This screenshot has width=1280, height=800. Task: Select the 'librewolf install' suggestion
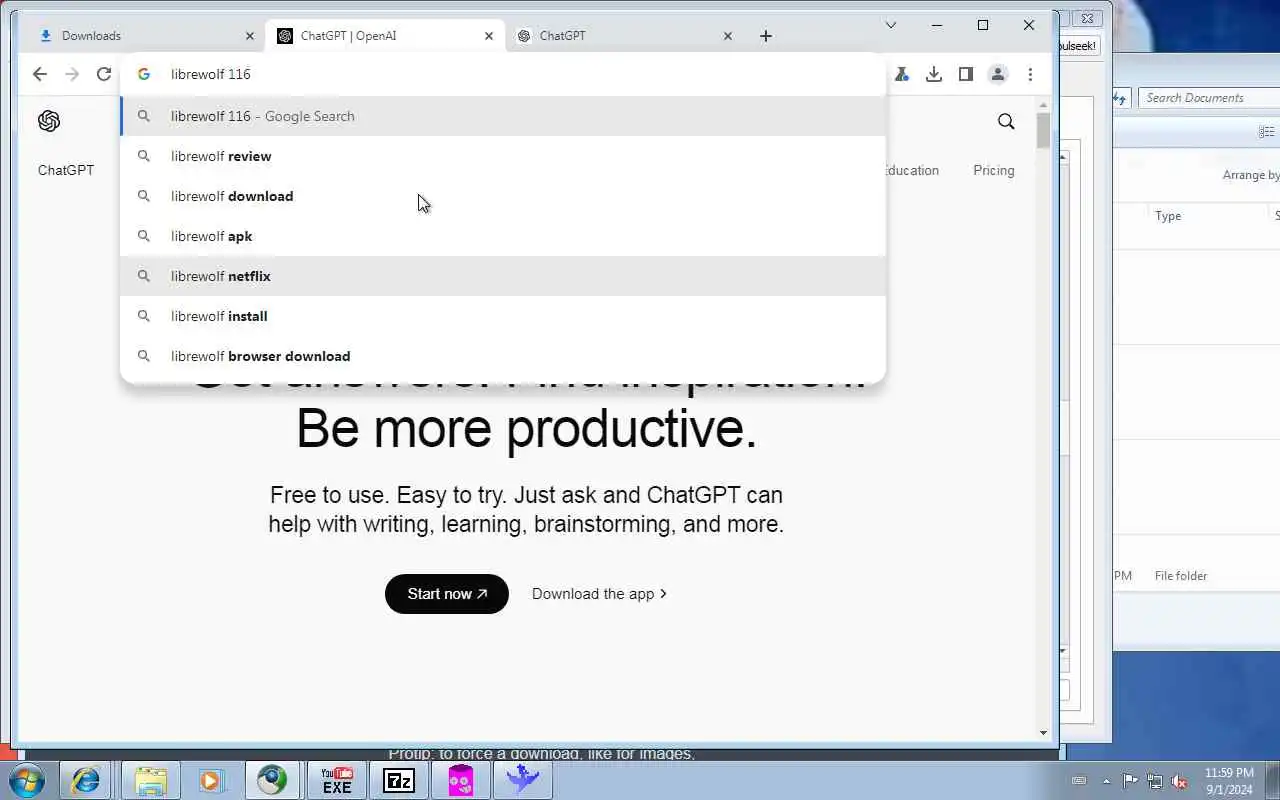tap(503, 316)
